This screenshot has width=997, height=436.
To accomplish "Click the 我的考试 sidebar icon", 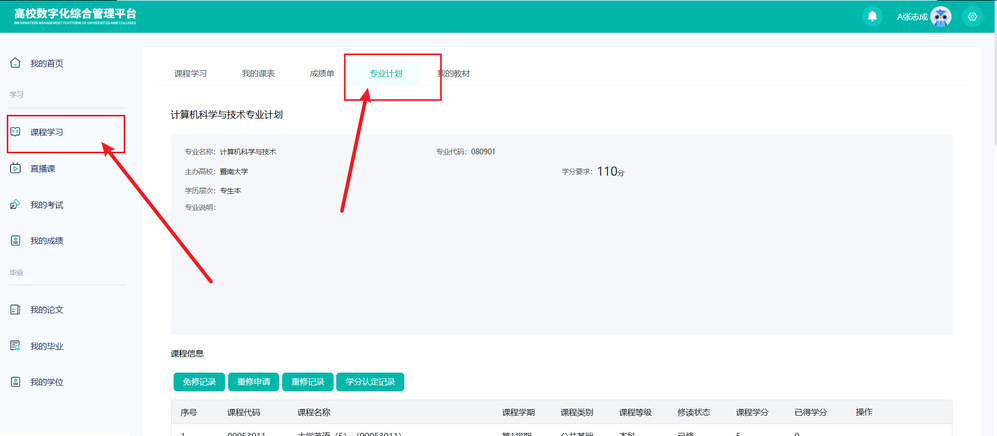I will coord(15,205).
